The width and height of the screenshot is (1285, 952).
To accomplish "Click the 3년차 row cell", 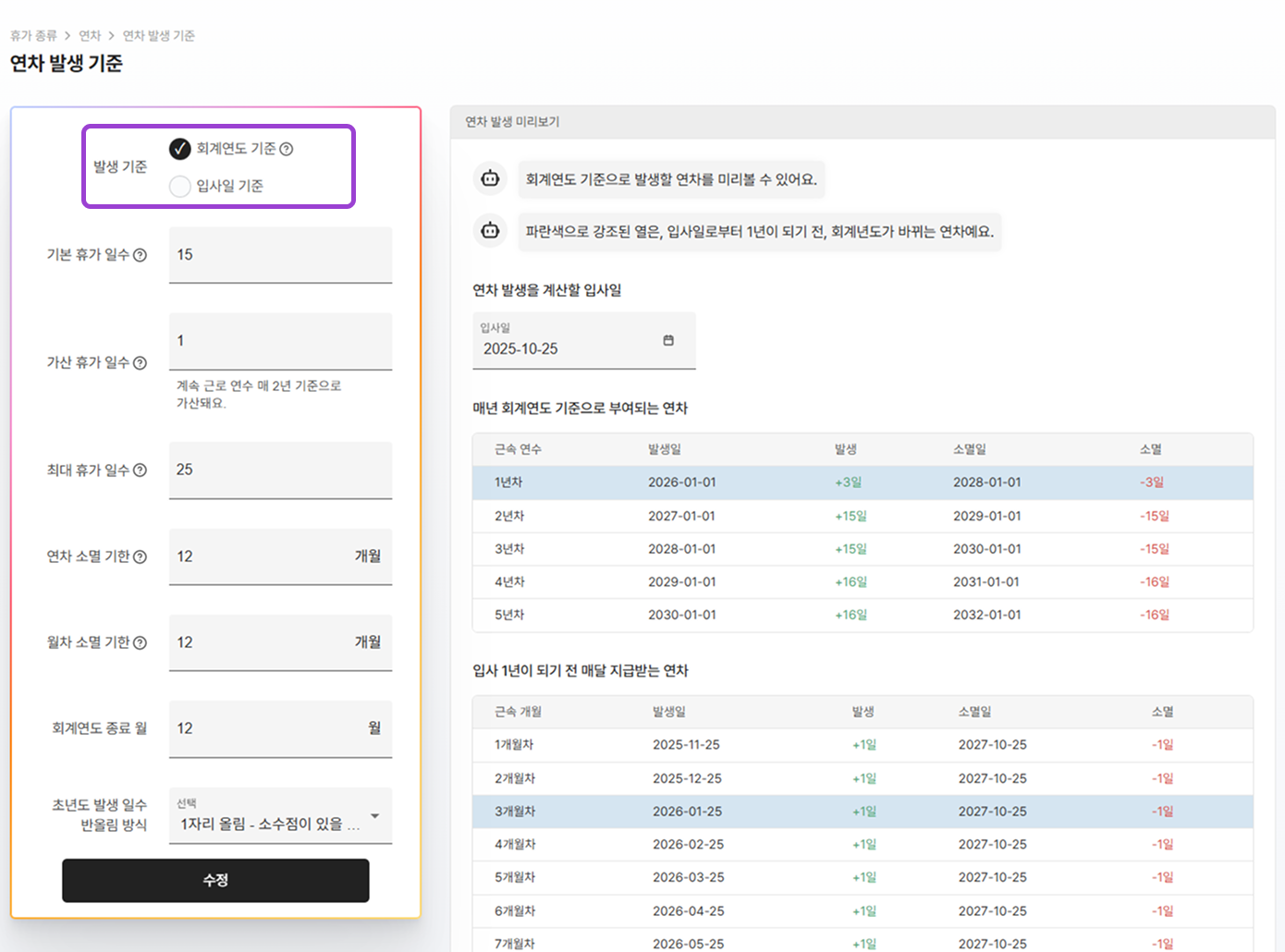I will [509, 549].
